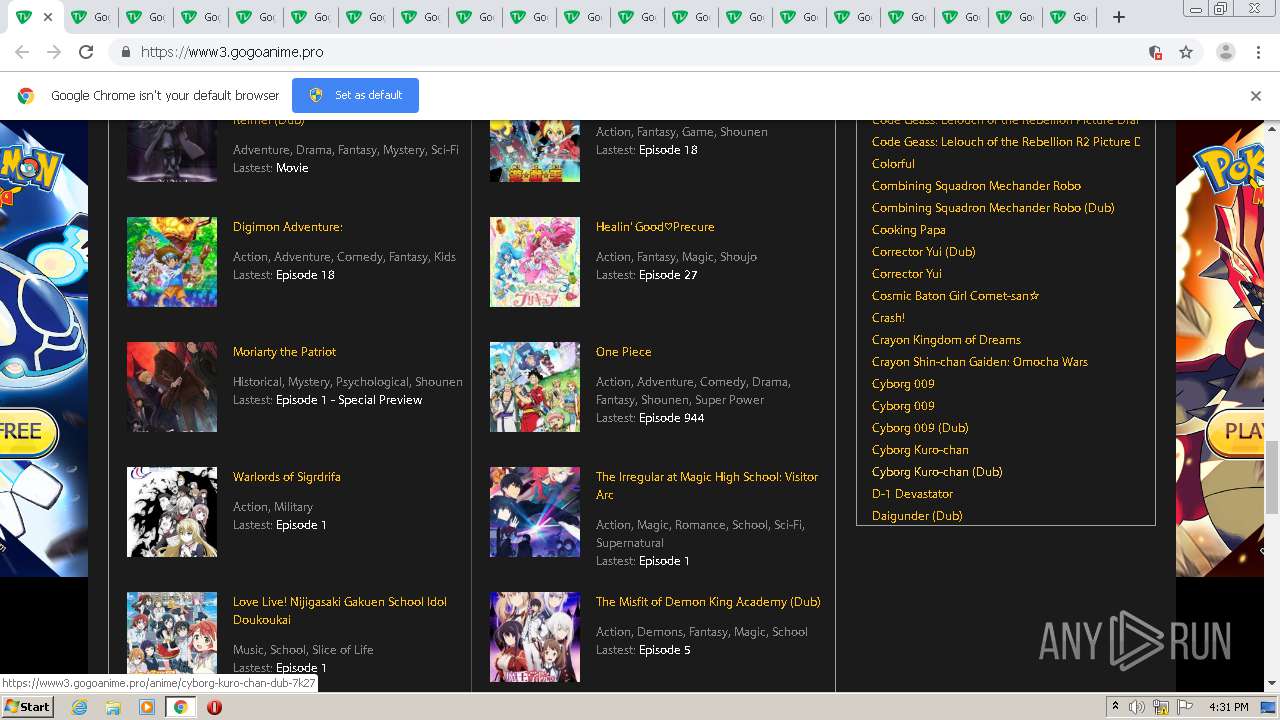Focus the address bar URL field
1280x720 pixels.
point(640,52)
